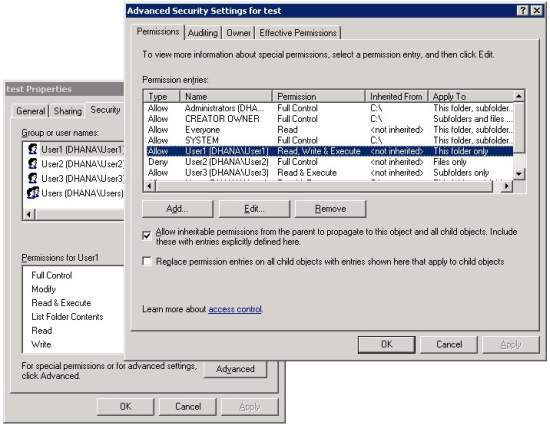Click the help question mark button
The width and height of the screenshot is (550, 425).
(522, 11)
